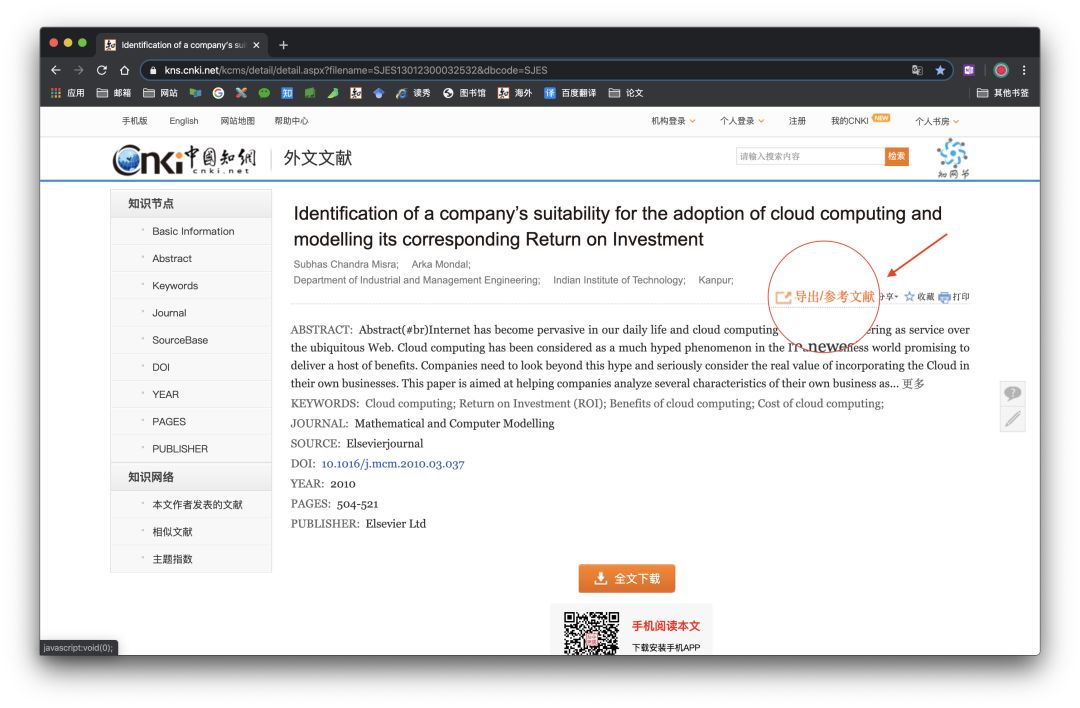Open the 其他书签 bookmark folder
1080x708 pixels.
click(x=1003, y=93)
